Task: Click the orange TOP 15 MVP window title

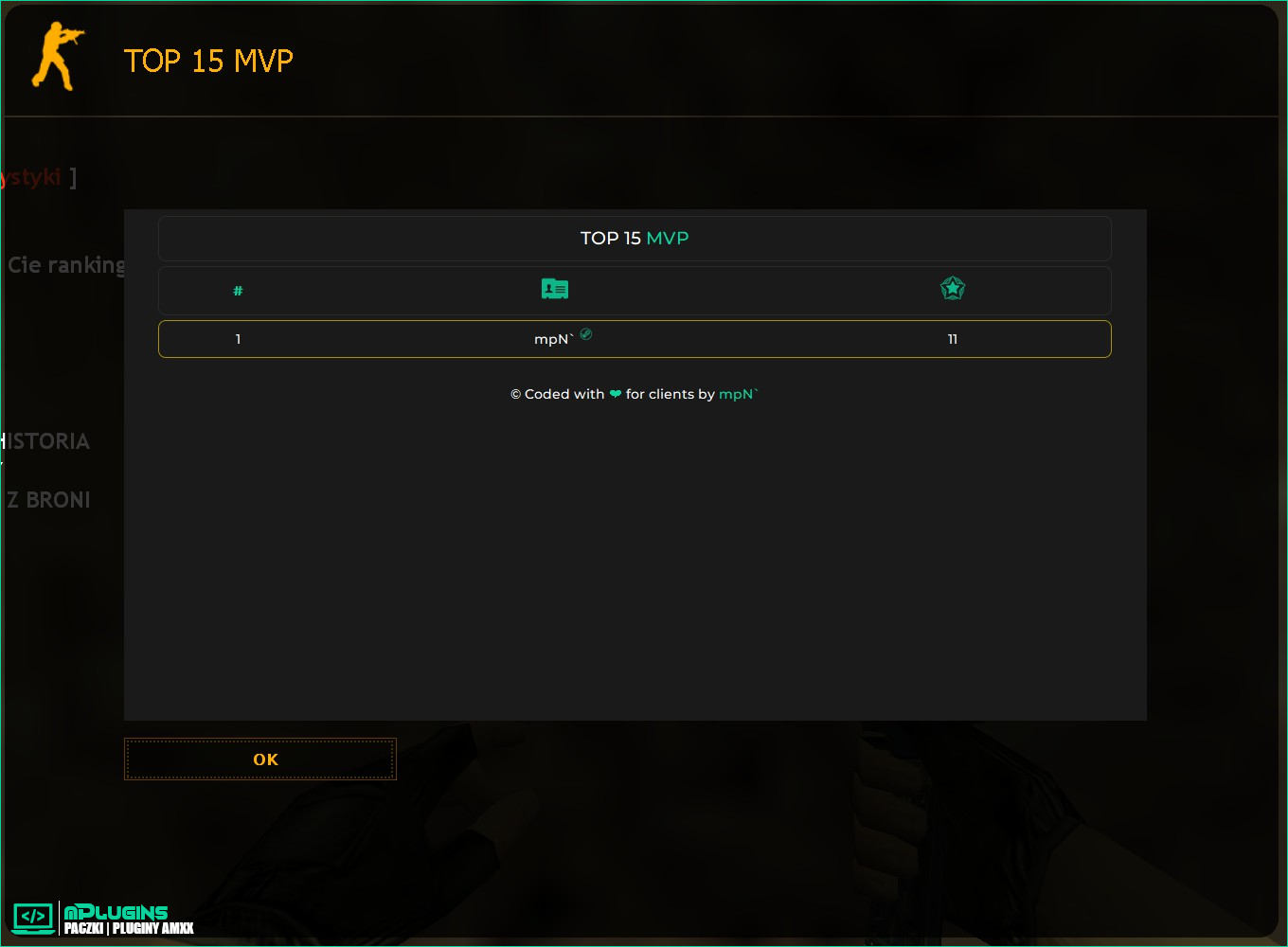Action: 208,61
